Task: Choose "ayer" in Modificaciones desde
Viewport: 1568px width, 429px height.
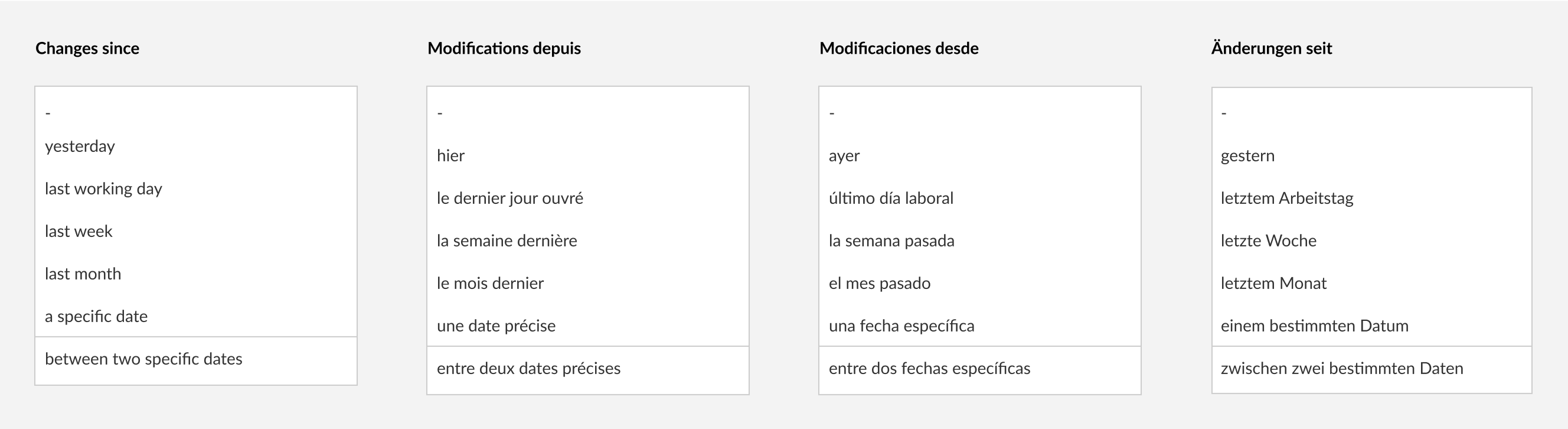Action: pyautogui.click(x=844, y=155)
